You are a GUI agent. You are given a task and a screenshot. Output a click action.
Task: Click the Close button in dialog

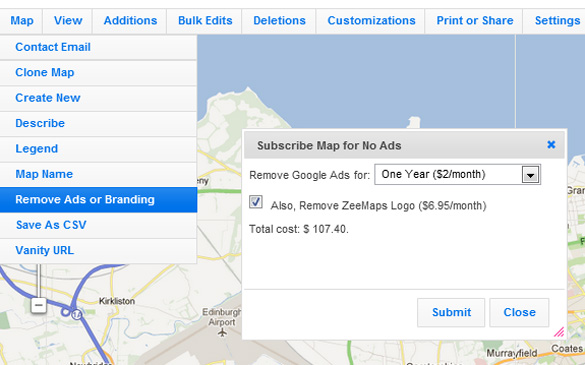click(x=519, y=312)
